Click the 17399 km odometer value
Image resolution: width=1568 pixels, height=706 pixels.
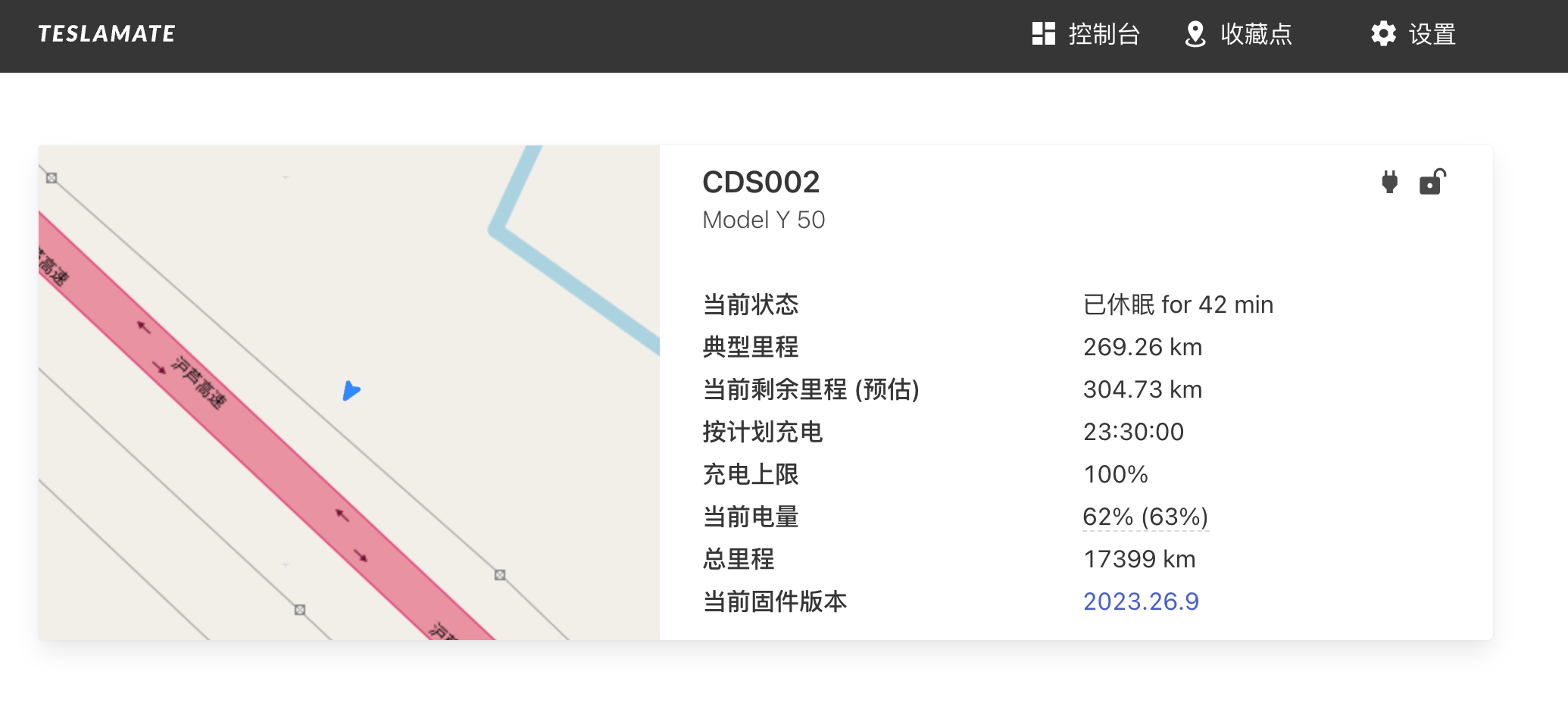click(1140, 559)
